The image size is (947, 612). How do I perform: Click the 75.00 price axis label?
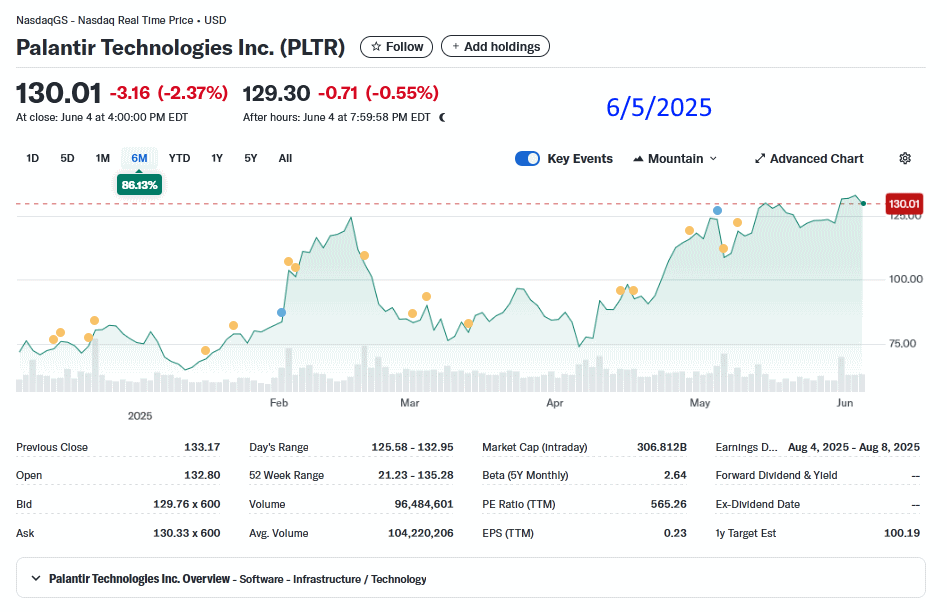click(902, 343)
